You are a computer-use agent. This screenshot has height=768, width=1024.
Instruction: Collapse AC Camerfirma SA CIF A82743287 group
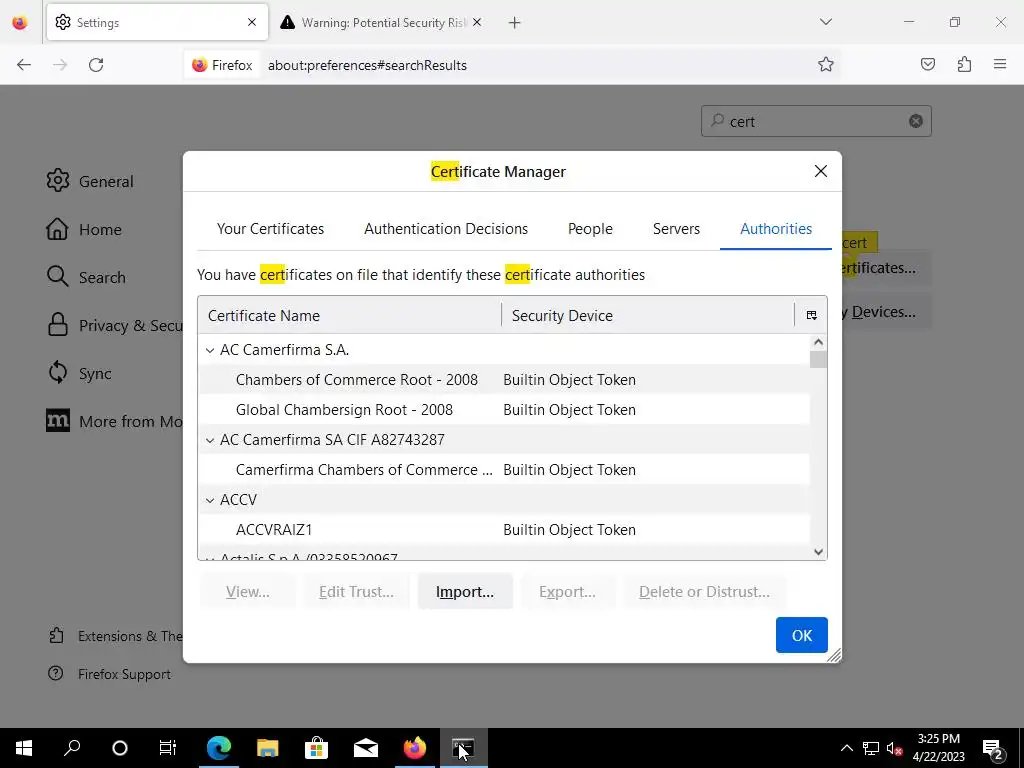click(210, 440)
